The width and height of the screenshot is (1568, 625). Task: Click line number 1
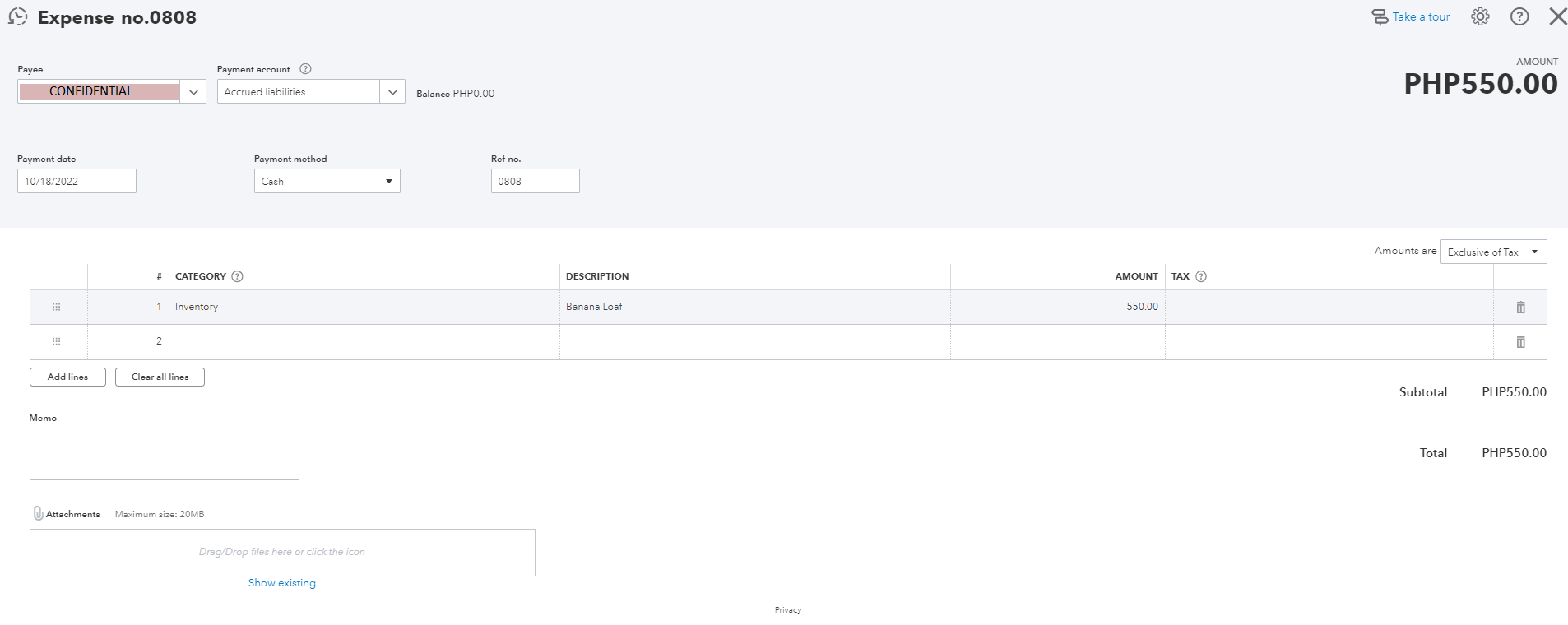(159, 307)
